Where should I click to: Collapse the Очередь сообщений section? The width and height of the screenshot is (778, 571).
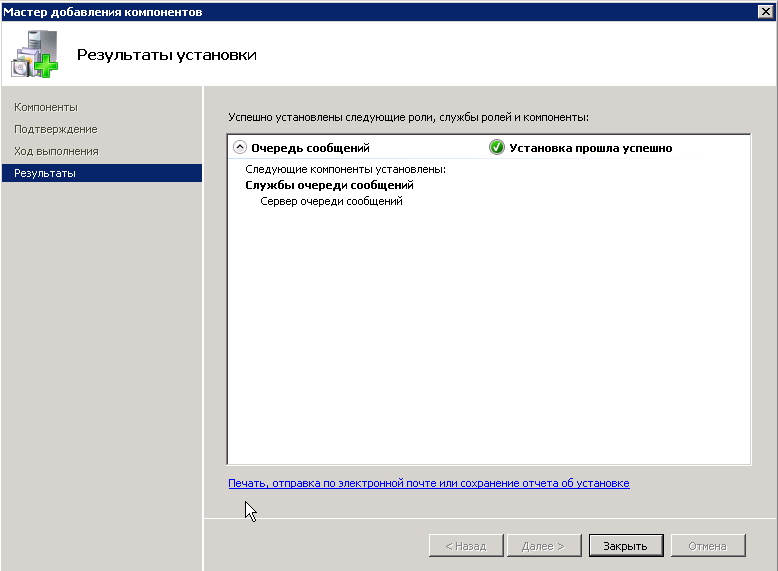click(x=239, y=148)
